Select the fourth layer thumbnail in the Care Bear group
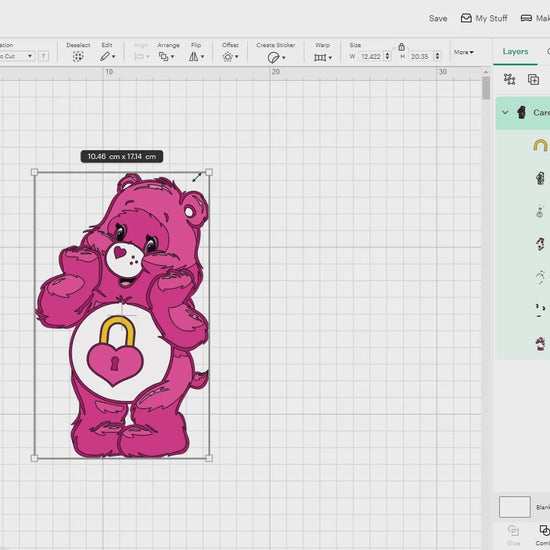The image size is (550, 550). pos(540,244)
